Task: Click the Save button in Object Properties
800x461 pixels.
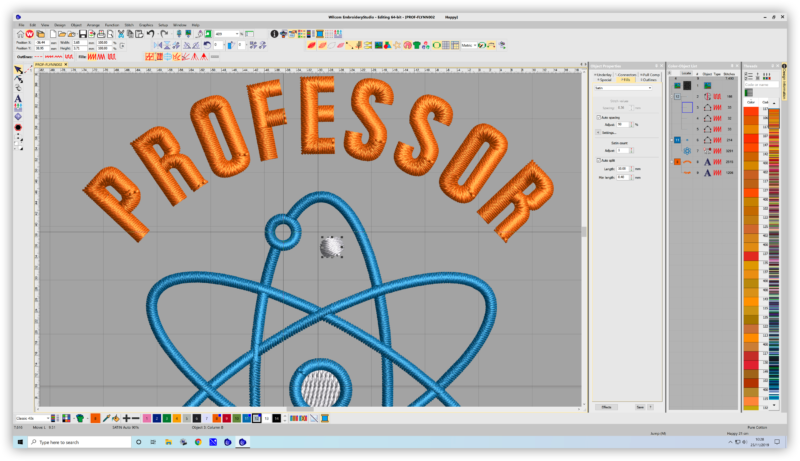Action: pyautogui.click(x=639, y=407)
